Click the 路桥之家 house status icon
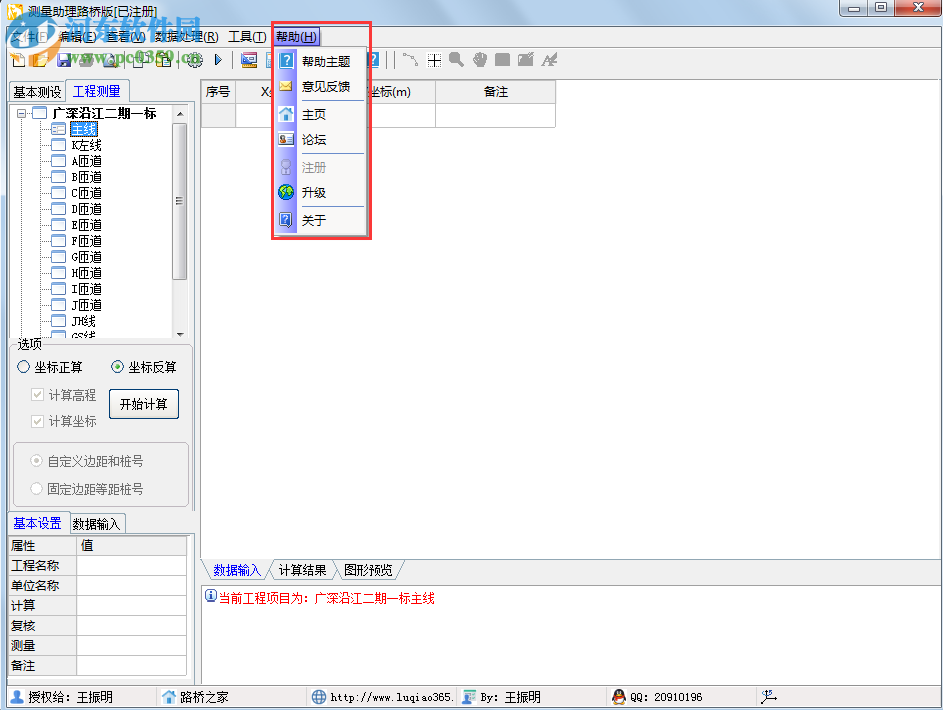 (x=169, y=697)
